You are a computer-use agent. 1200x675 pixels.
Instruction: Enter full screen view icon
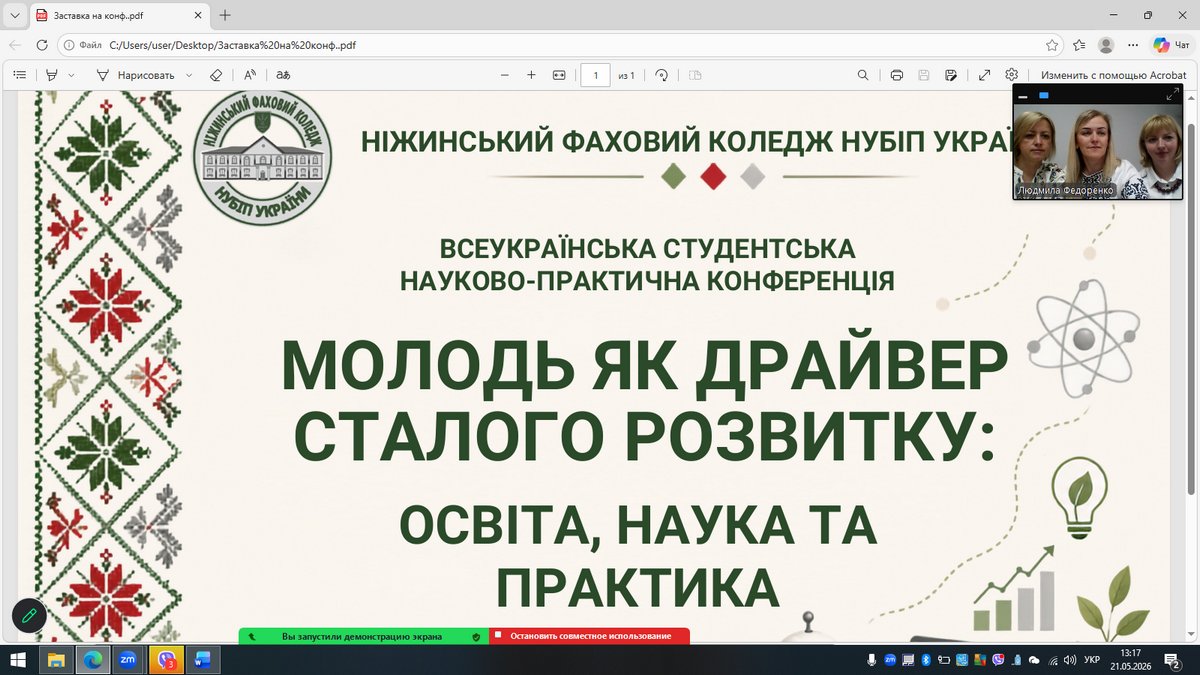pos(985,75)
